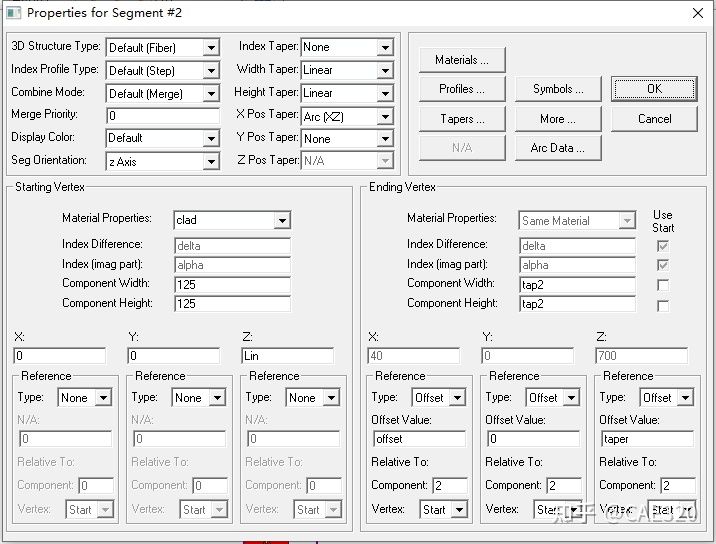The height and width of the screenshot is (544, 716).
Task: Open starting vertex Z Reference Type dropdown
Action: [x=312, y=397]
